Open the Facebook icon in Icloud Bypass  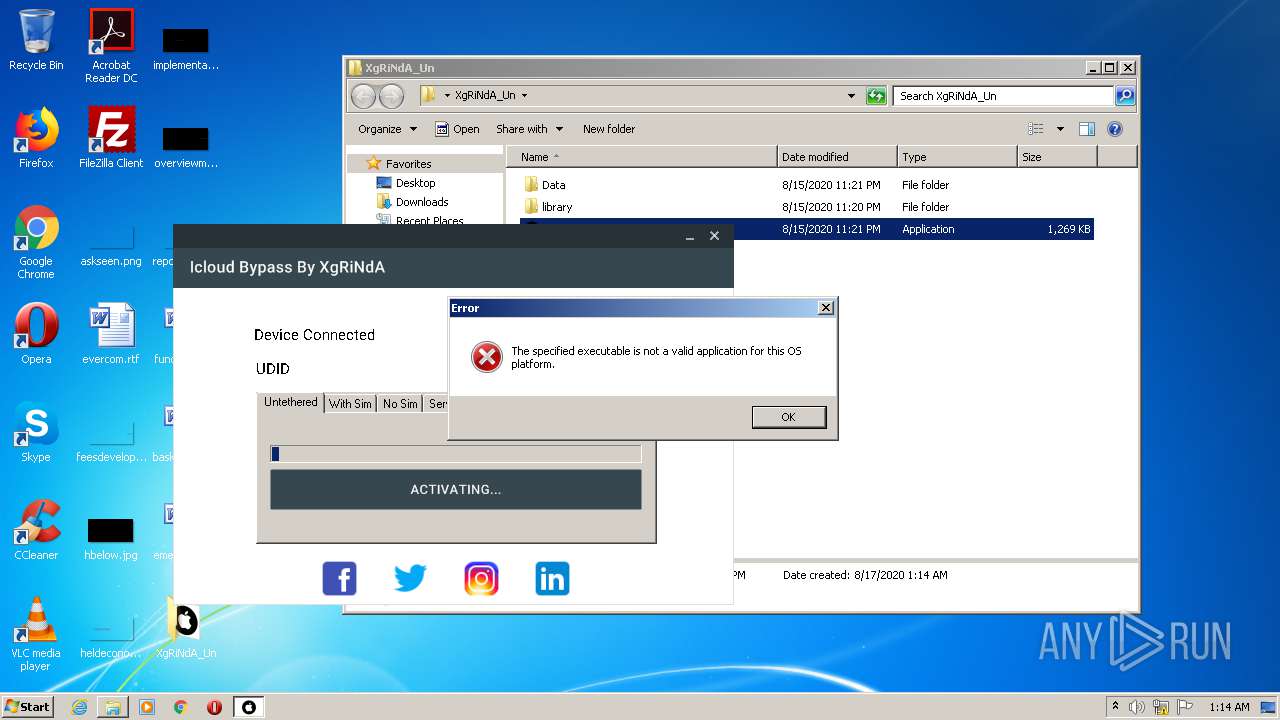pos(339,578)
